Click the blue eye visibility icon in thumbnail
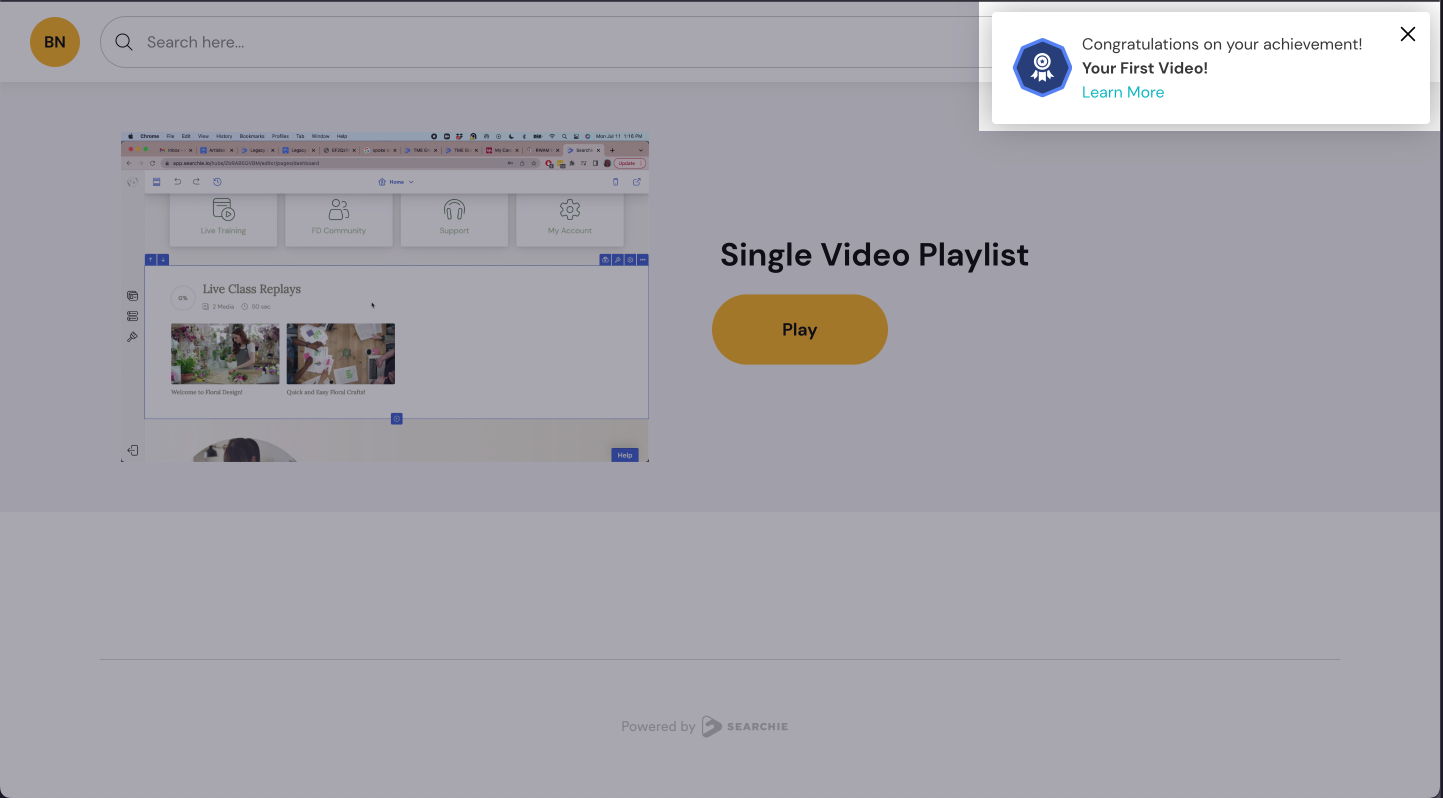 coord(605,260)
